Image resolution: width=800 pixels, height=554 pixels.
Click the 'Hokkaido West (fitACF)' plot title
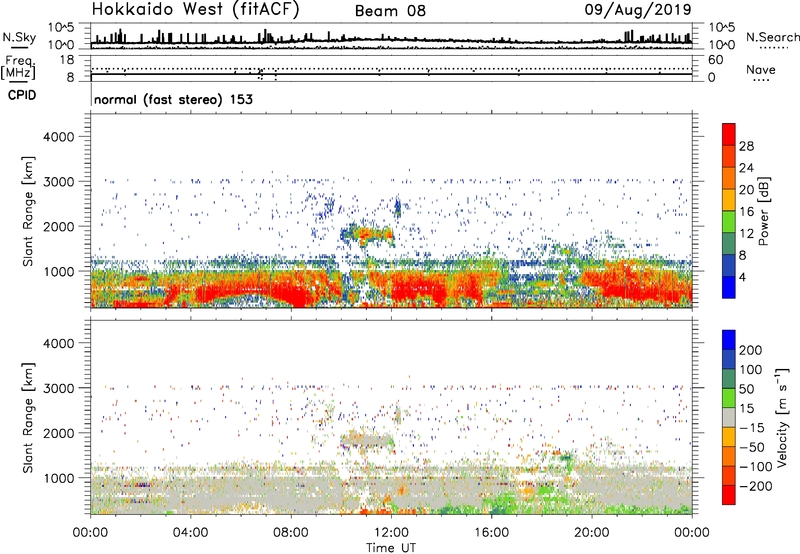(x=195, y=9)
